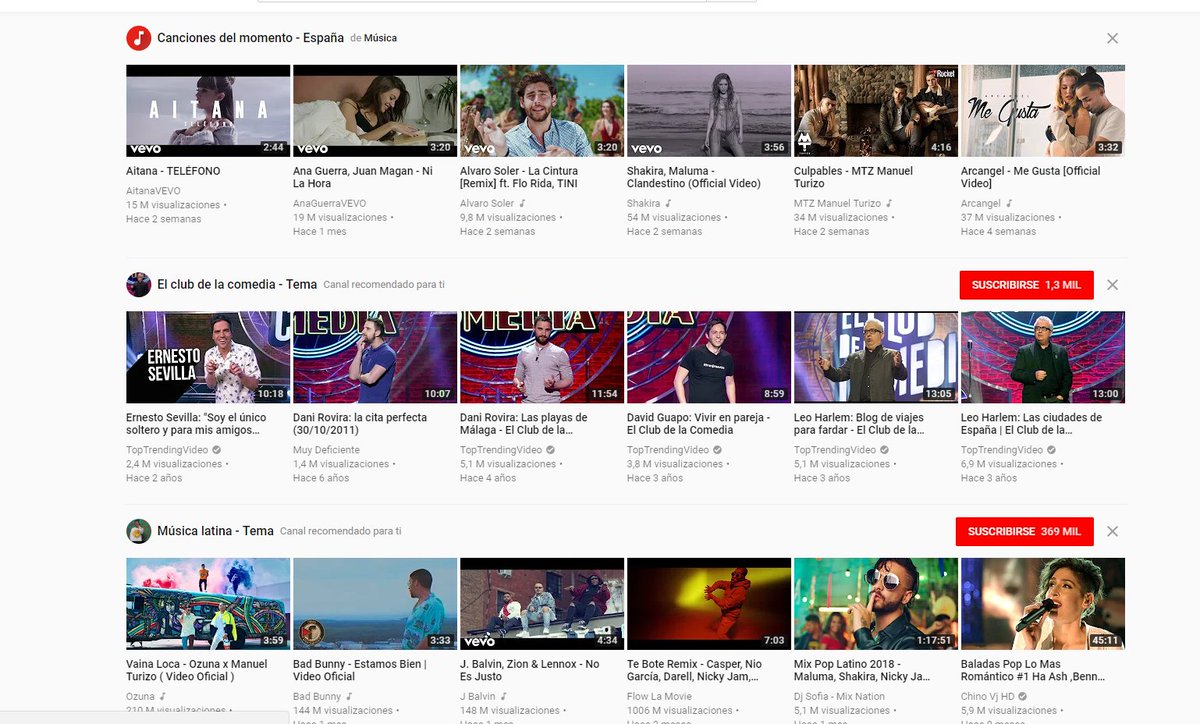Open Canciones del momento - España playlist title
This screenshot has width=1200, height=724.
click(x=250, y=38)
